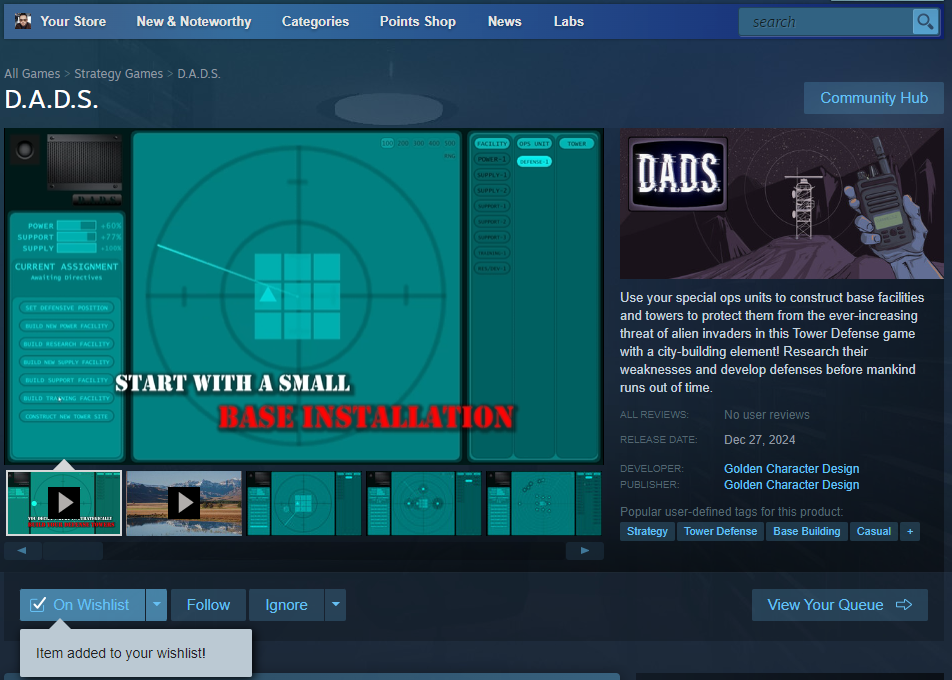The height and width of the screenshot is (680, 952).
Task: Click the right arrow of thumbnail strip
Action: tap(585, 551)
